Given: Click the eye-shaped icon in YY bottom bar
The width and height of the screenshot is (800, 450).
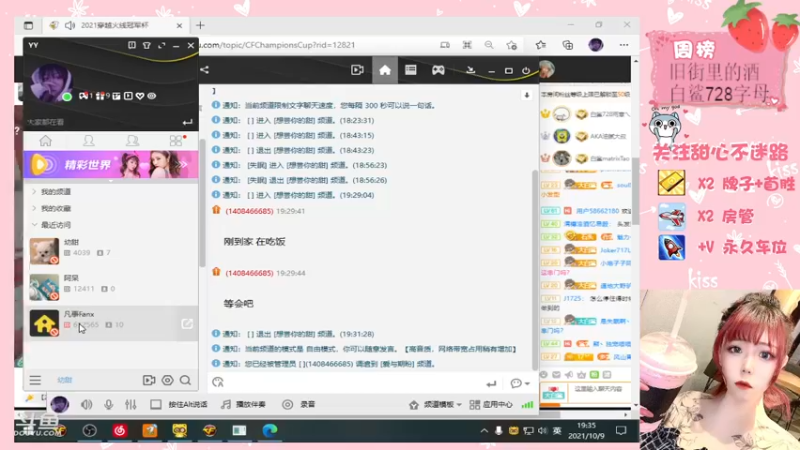Looking at the screenshot, I should [167, 380].
